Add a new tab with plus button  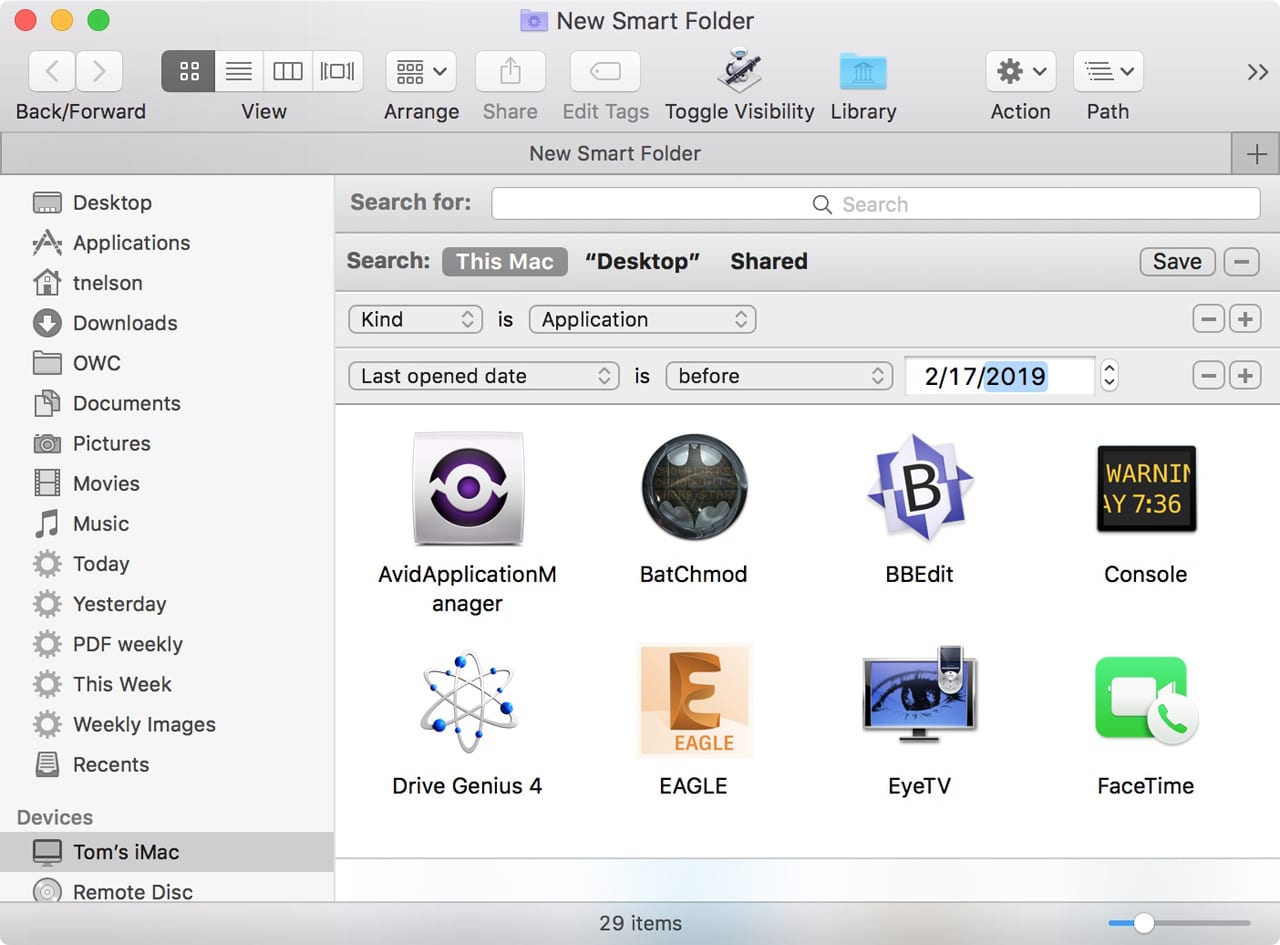(x=1256, y=154)
